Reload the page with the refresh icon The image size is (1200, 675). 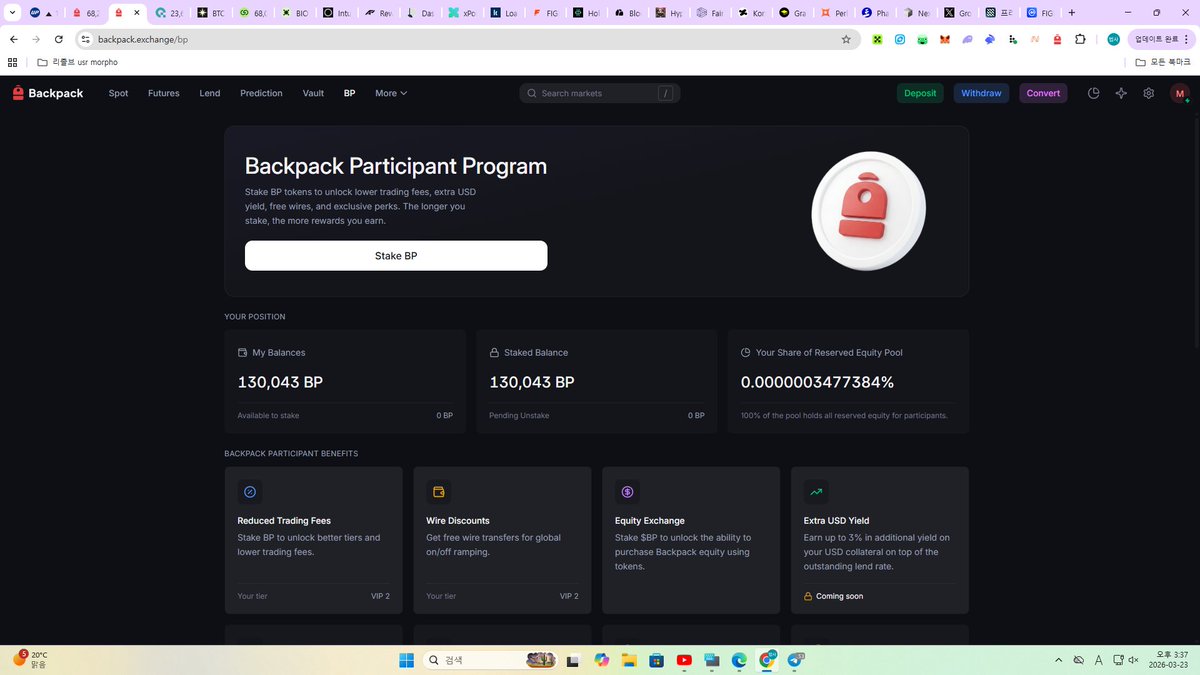click(x=59, y=39)
